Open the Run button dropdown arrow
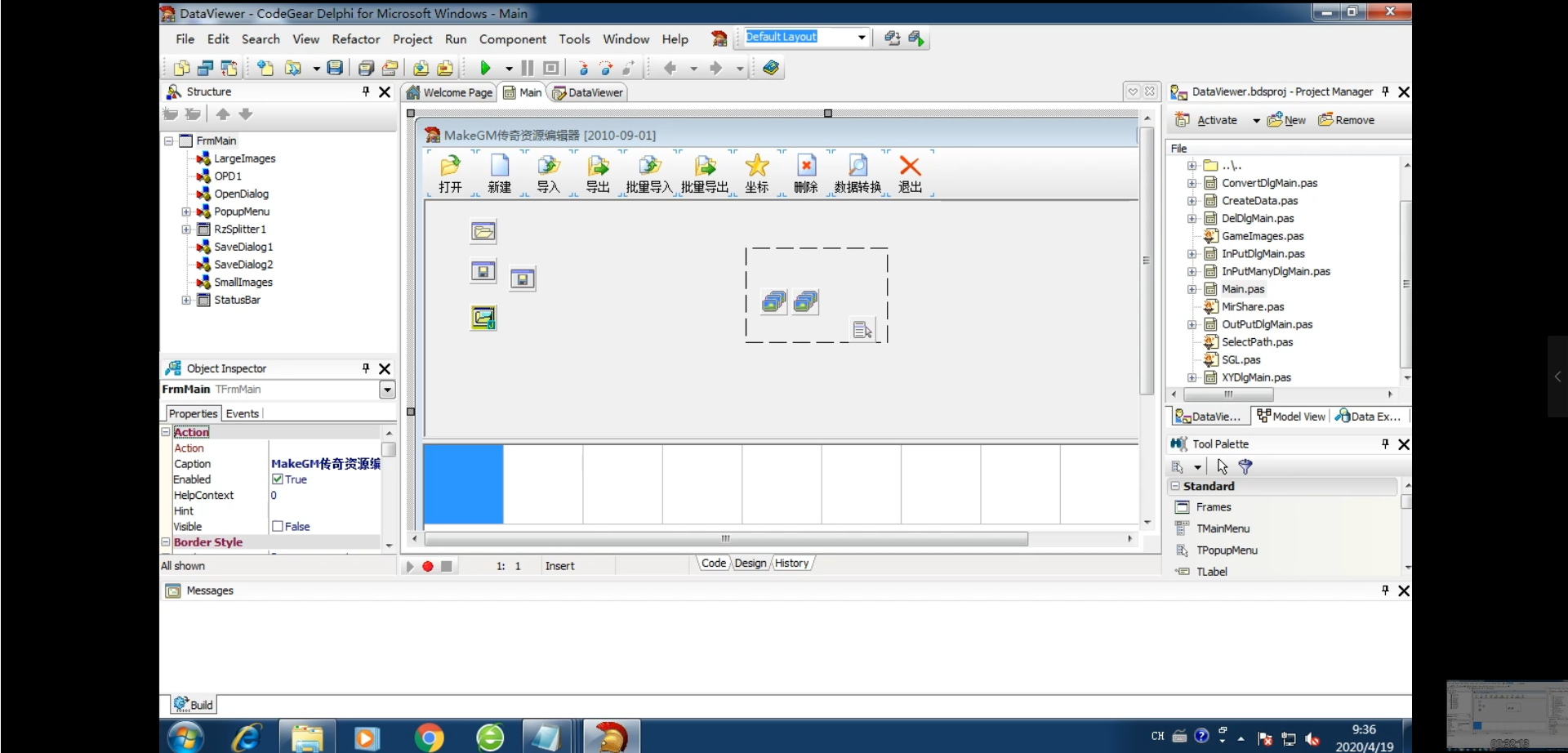 pyautogui.click(x=509, y=69)
